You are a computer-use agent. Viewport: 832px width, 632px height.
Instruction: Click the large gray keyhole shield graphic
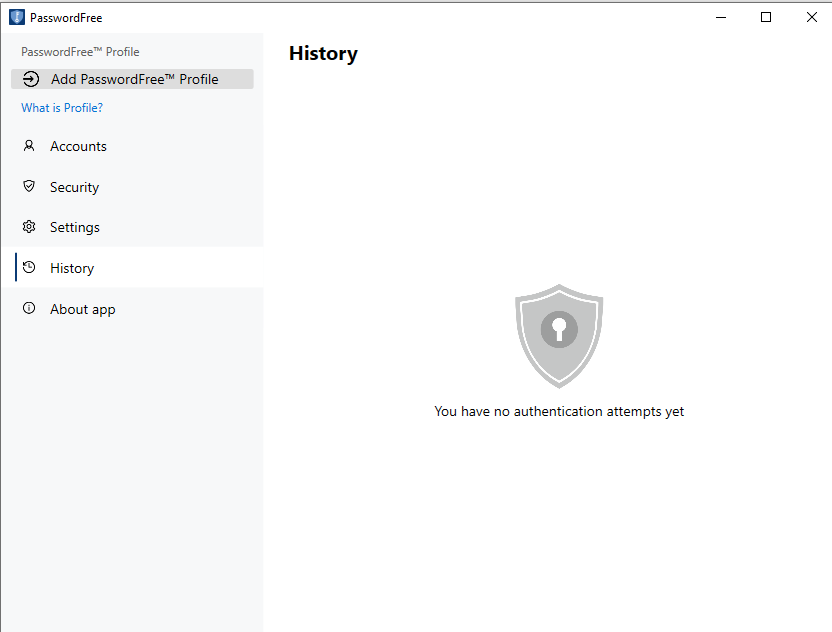pos(559,335)
